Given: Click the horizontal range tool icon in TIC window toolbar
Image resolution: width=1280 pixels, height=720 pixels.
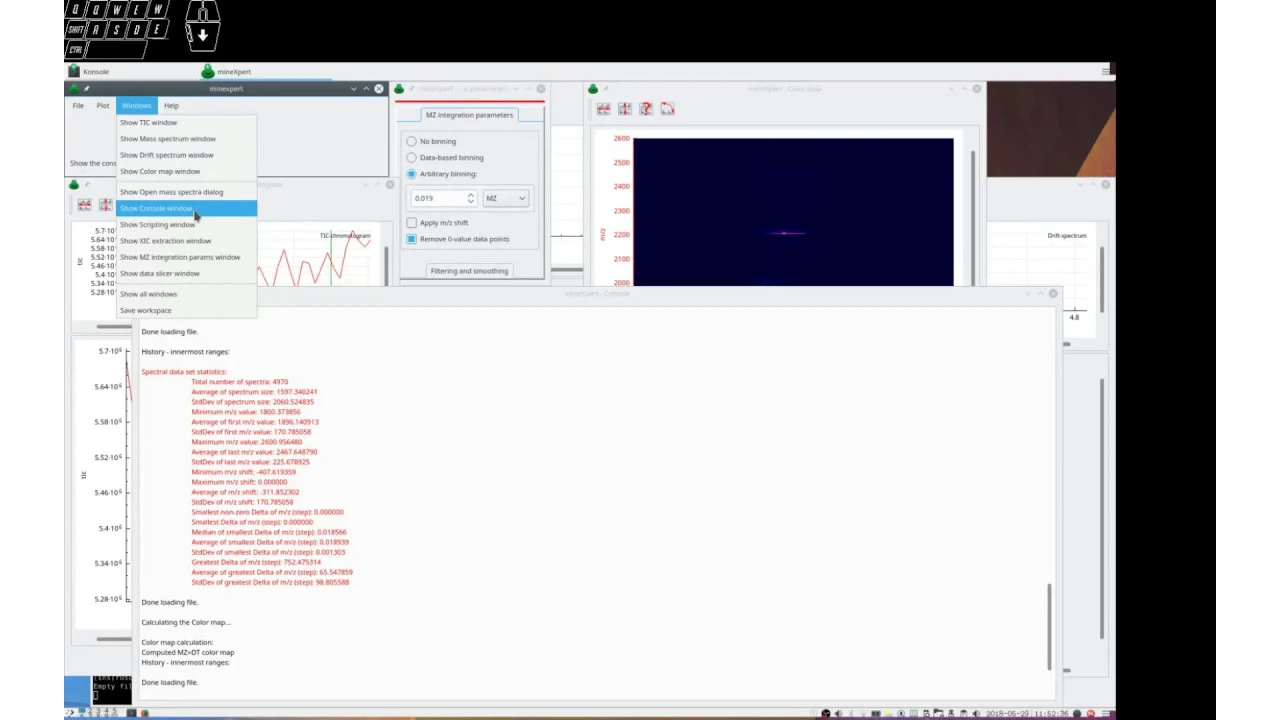Looking at the screenshot, I should [x=84, y=205].
